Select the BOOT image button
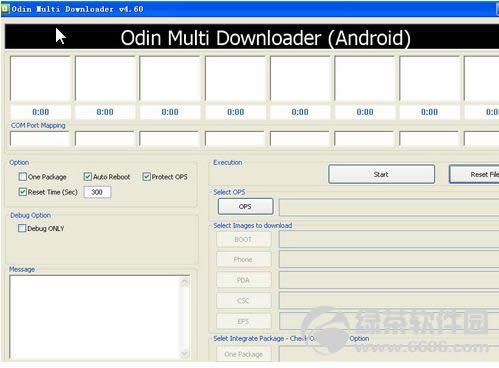Image resolution: width=499 pixels, height=368 pixels. pos(244,240)
